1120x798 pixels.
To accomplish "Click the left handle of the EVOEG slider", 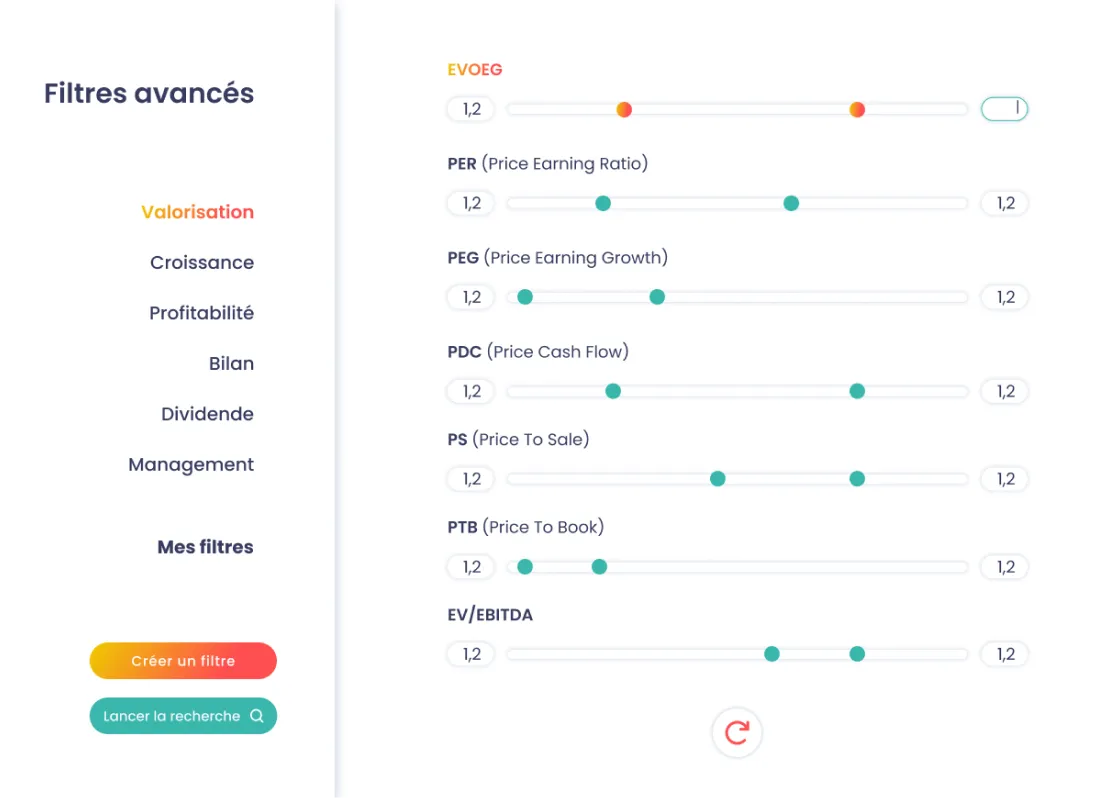I will click(624, 109).
